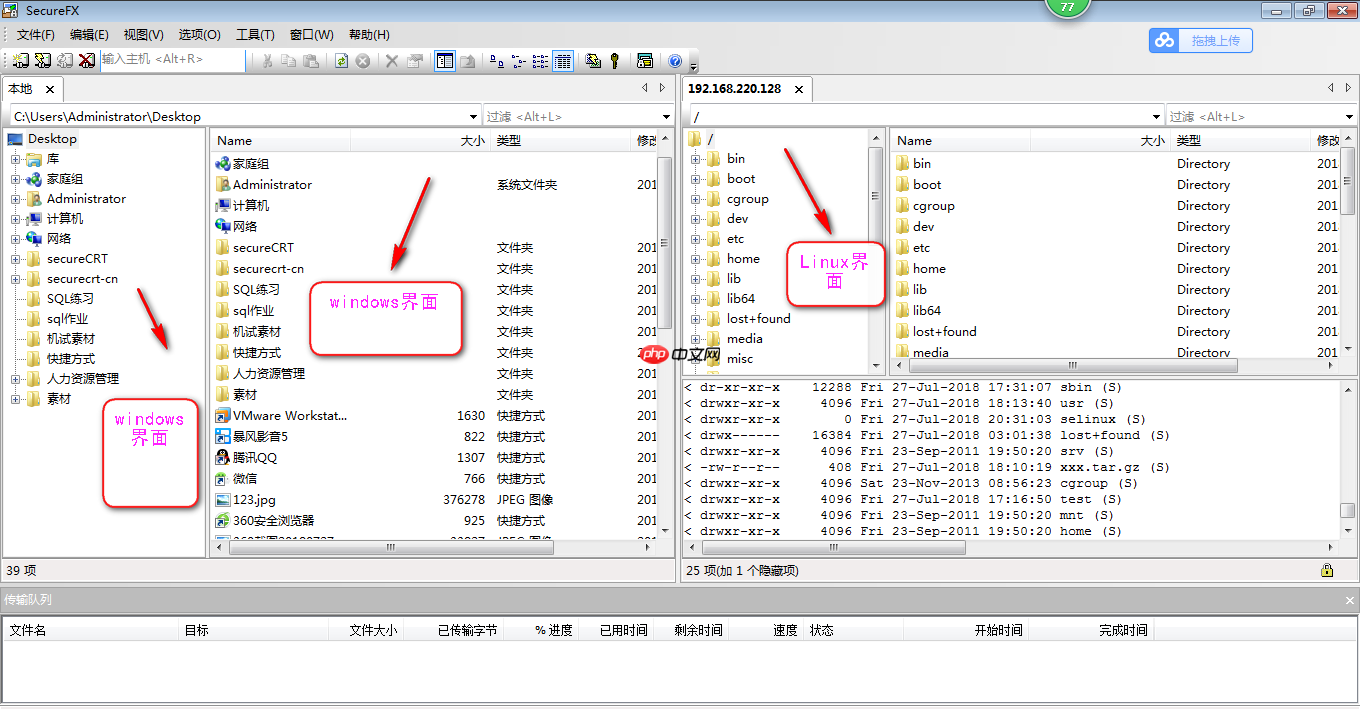Toggle the split tree view layout button
The height and width of the screenshot is (709, 1360).
tap(446, 60)
